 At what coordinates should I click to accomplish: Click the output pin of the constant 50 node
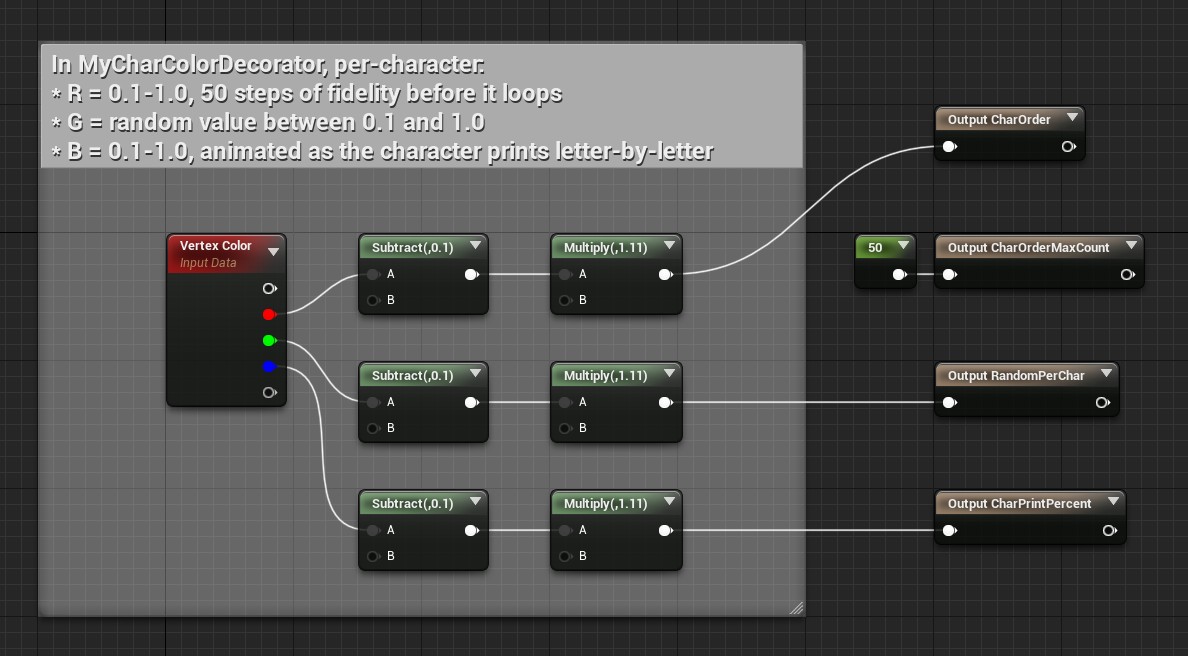pos(899,275)
